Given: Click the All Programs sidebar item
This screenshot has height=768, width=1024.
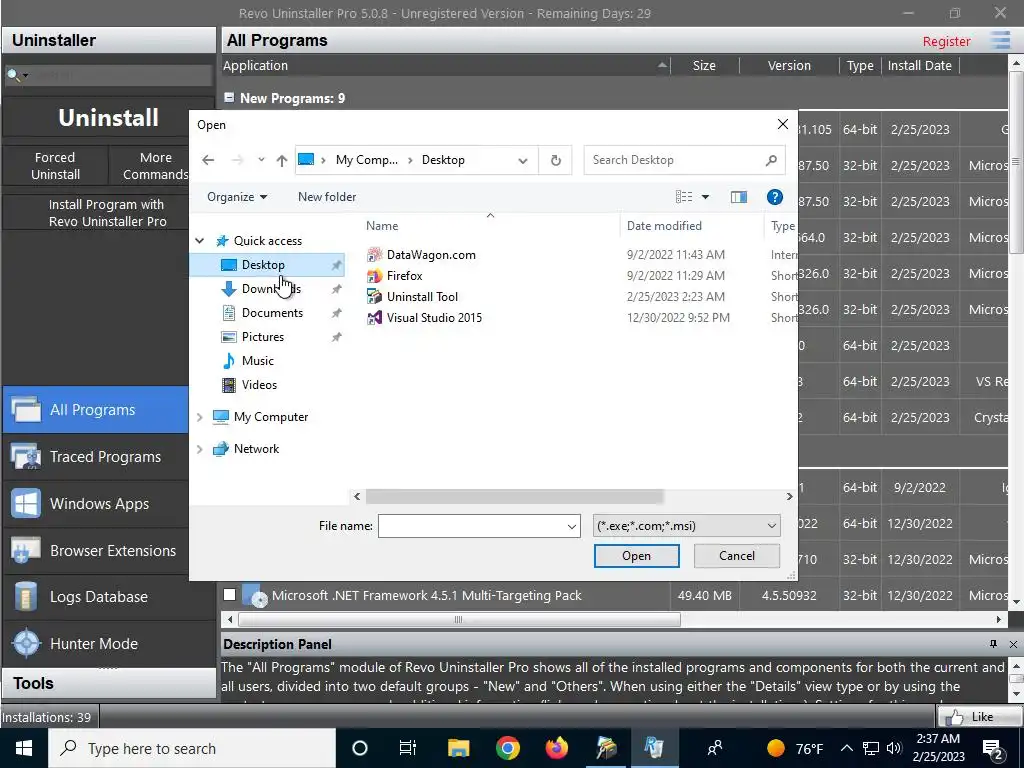Looking at the screenshot, I should click(95, 410).
